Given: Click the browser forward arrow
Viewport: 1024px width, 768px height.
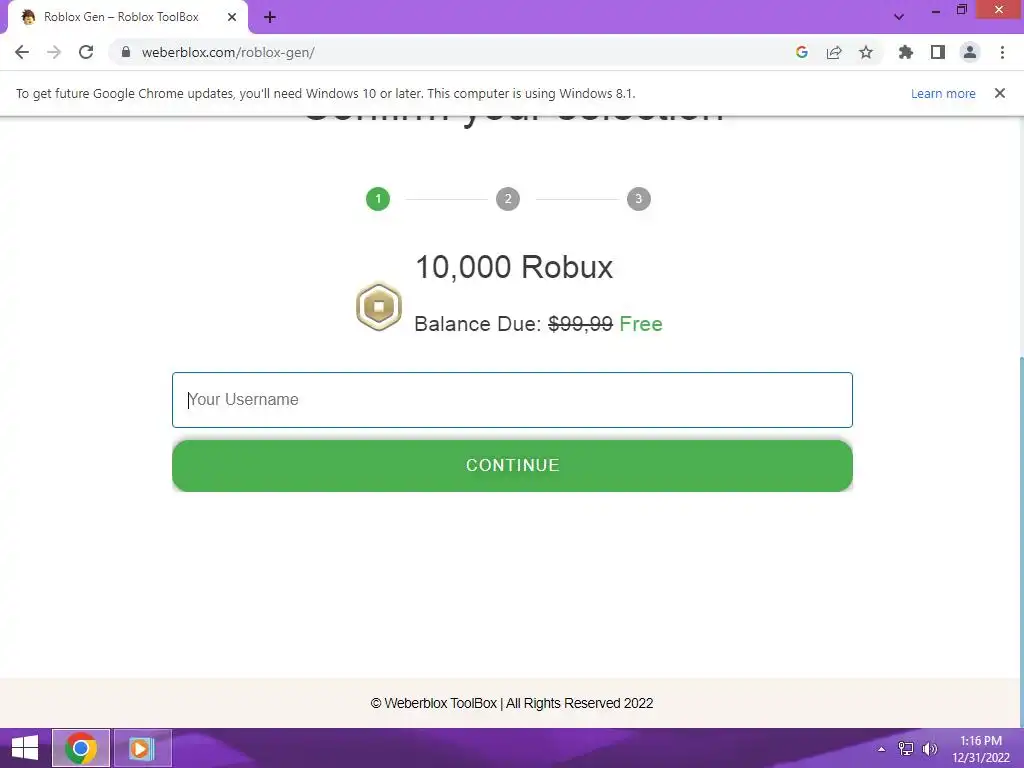Looking at the screenshot, I should [x=54, y=52].
